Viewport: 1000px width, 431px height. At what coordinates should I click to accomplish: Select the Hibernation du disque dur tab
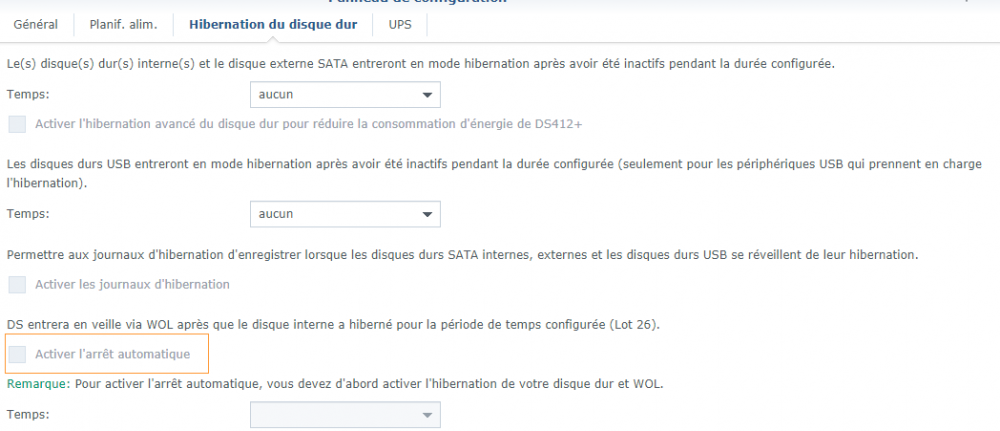pyautogui.click(x=272, y=24)
